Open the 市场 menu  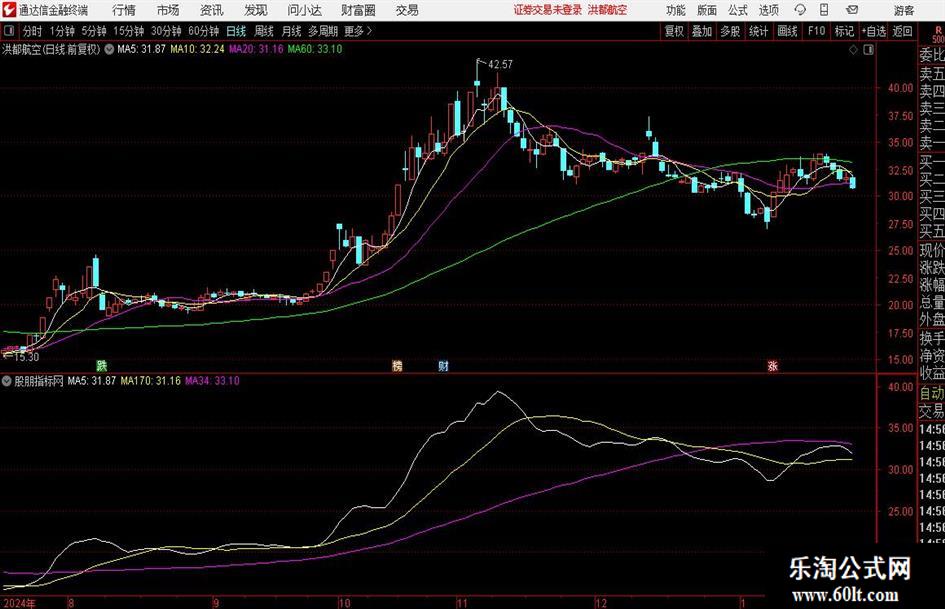(x=168, y=10)
